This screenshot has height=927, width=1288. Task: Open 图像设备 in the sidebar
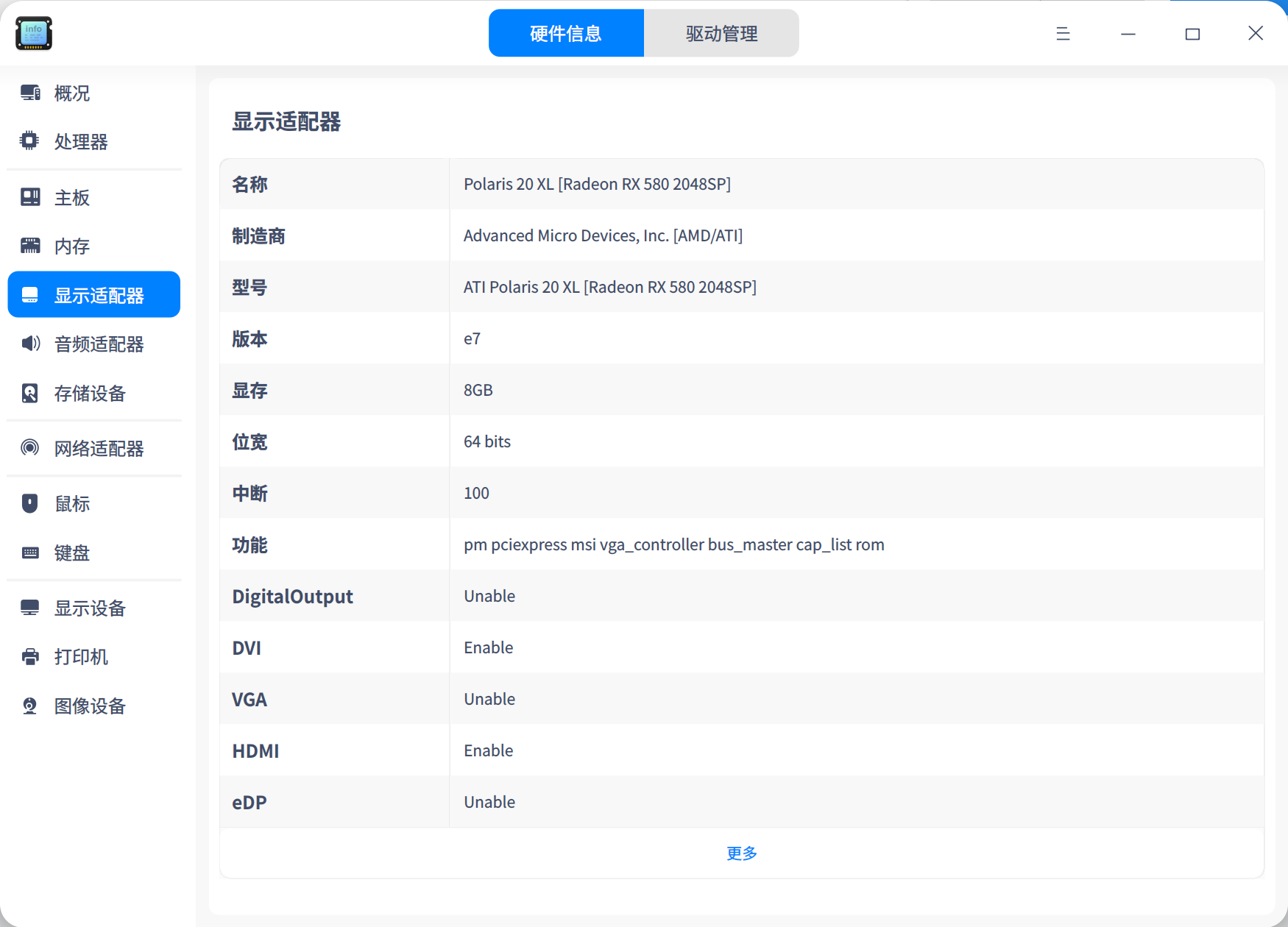(x=94, y=706)
